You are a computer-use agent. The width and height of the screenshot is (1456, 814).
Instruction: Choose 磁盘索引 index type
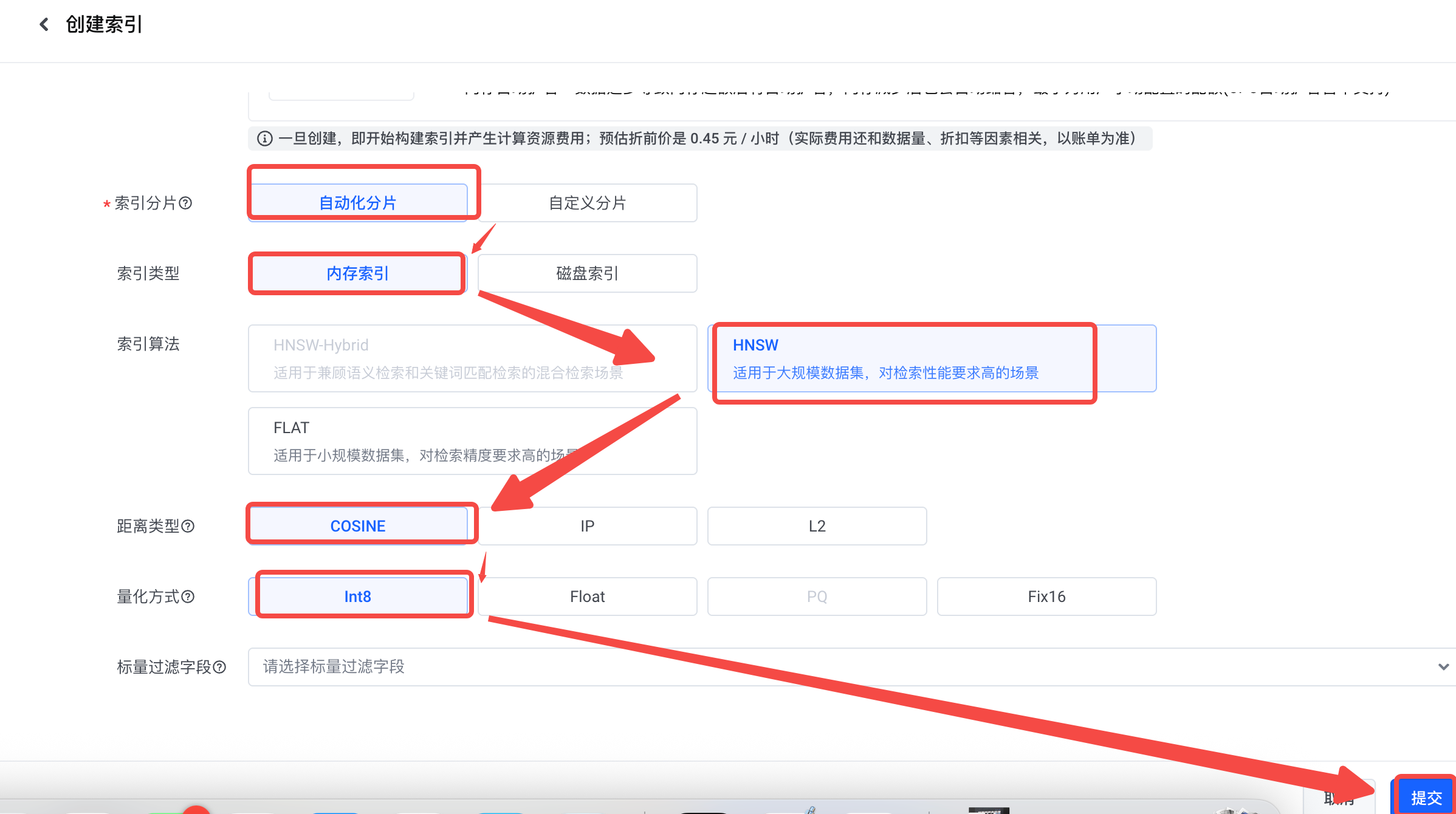coord(588,273)
